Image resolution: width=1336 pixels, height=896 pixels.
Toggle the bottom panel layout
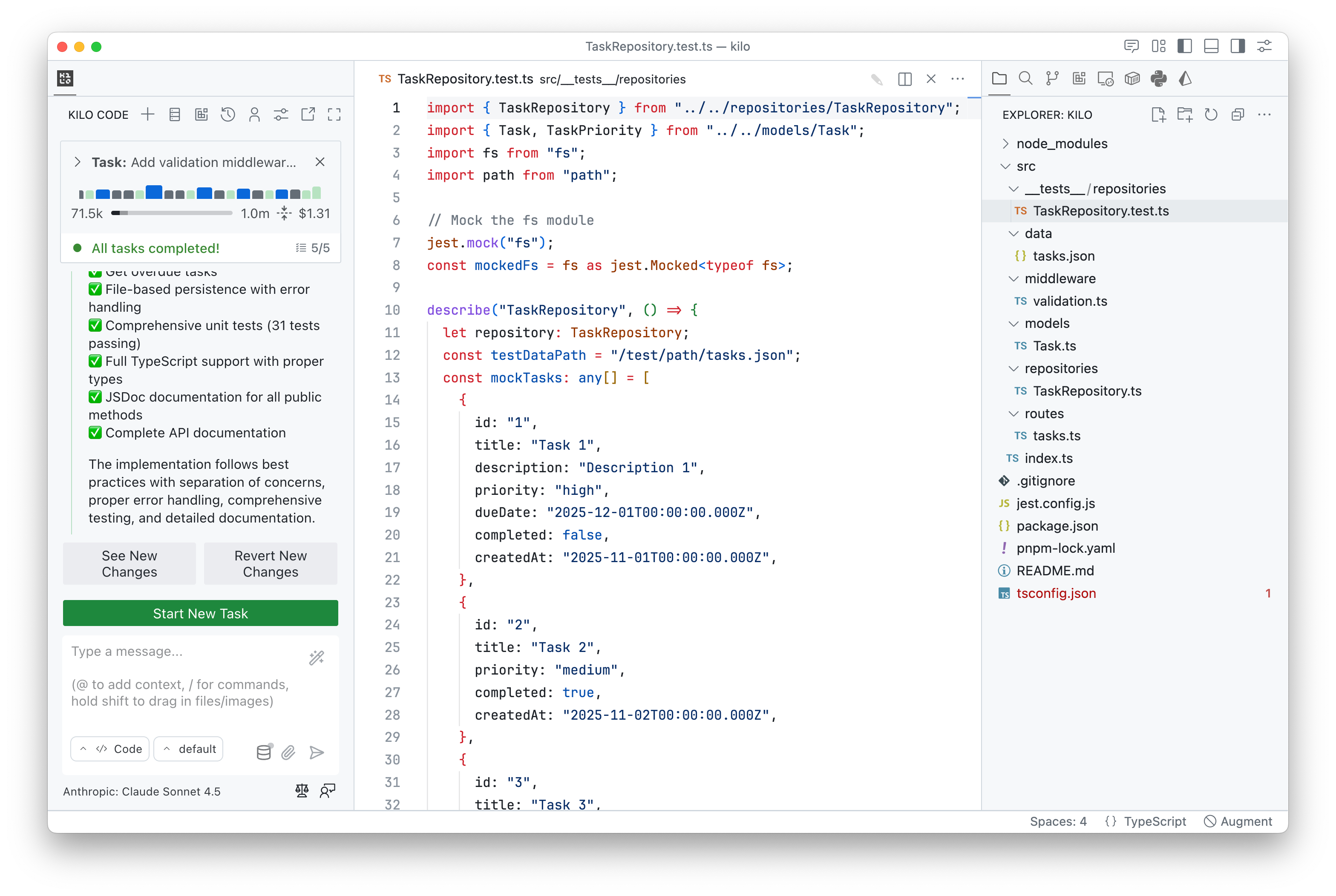pos(1211,46)
